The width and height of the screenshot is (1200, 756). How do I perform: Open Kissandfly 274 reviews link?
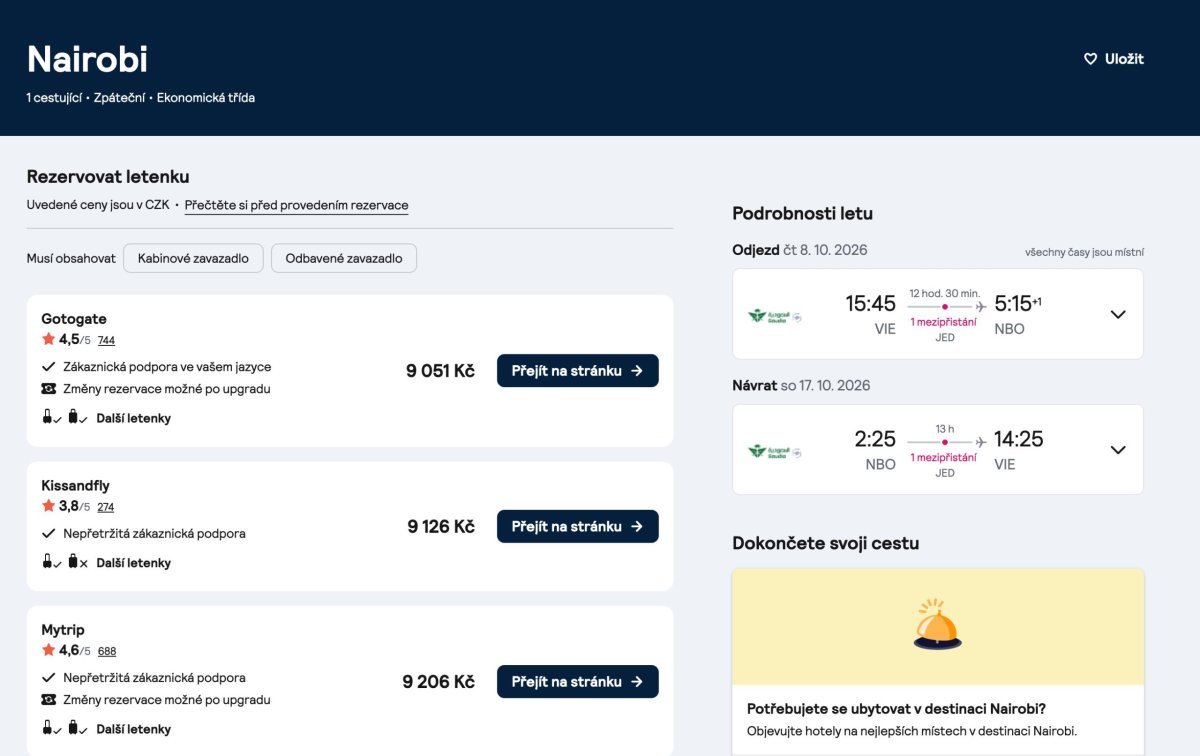106,507
